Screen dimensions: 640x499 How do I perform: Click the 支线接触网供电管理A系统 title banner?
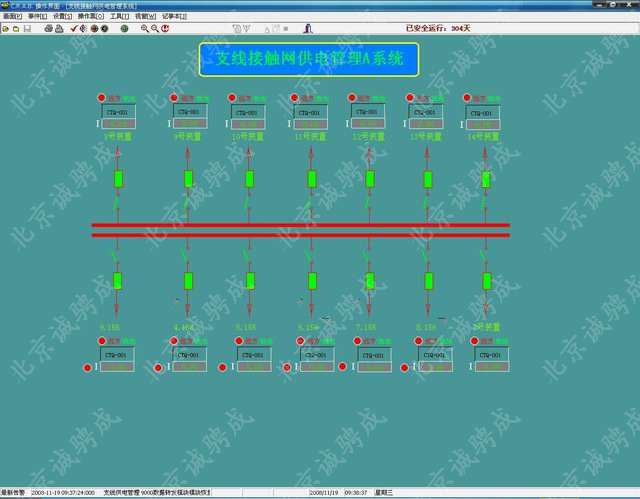tap(309, 60)
